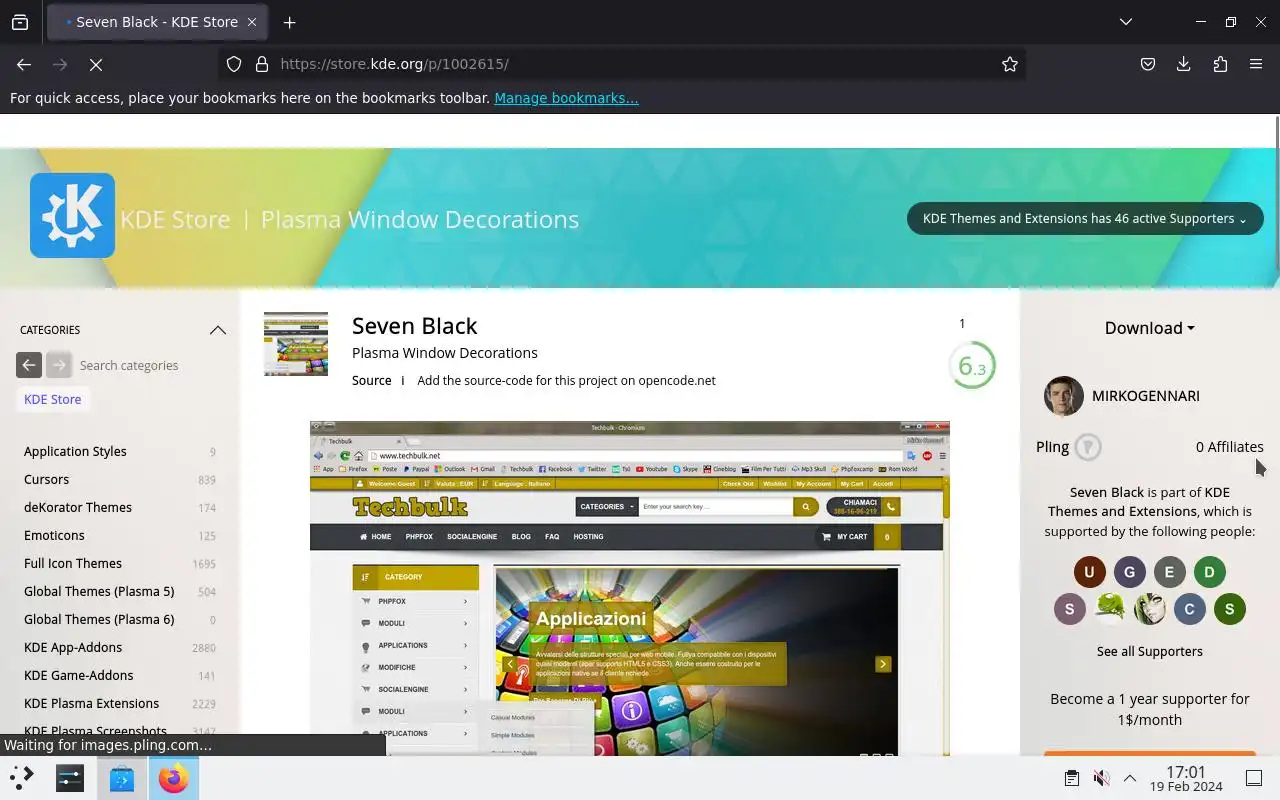Collapse the Categories panel
Screen dimensions: 1280x800
[x=217, y=330]
